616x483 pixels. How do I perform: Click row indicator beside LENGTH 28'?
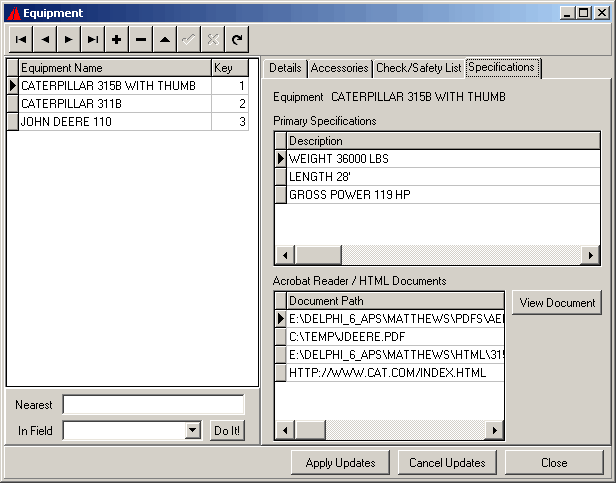281,177
